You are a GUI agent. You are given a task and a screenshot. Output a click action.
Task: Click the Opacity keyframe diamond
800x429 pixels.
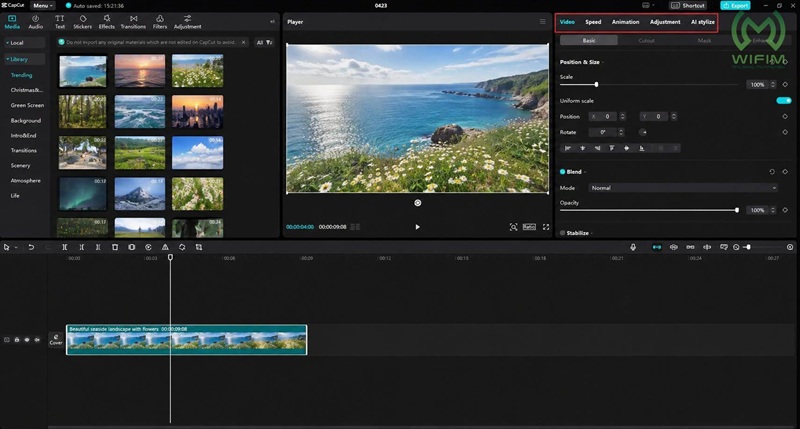785,210
